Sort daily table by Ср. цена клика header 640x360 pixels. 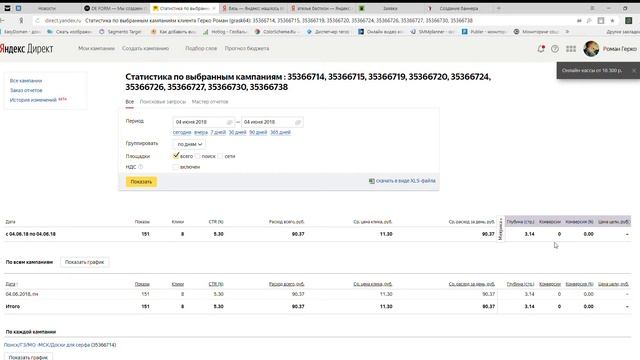click(373, 284)
